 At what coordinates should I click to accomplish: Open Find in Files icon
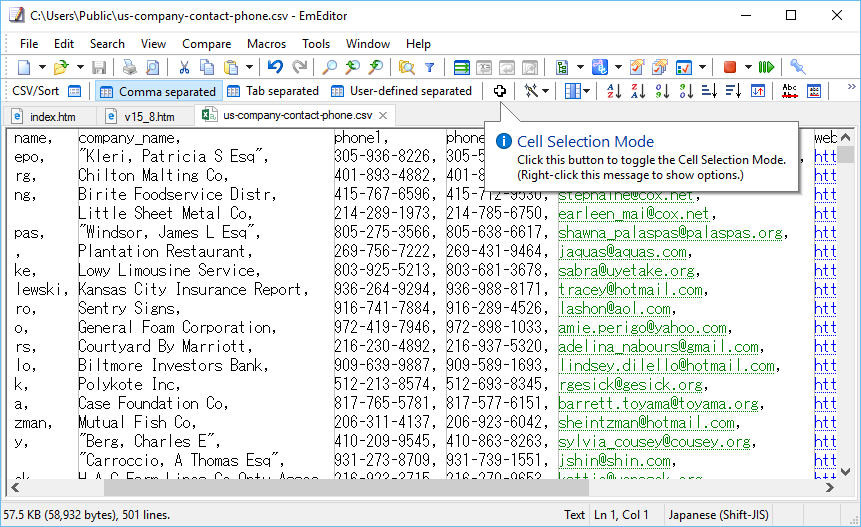(x=407, y=68)
